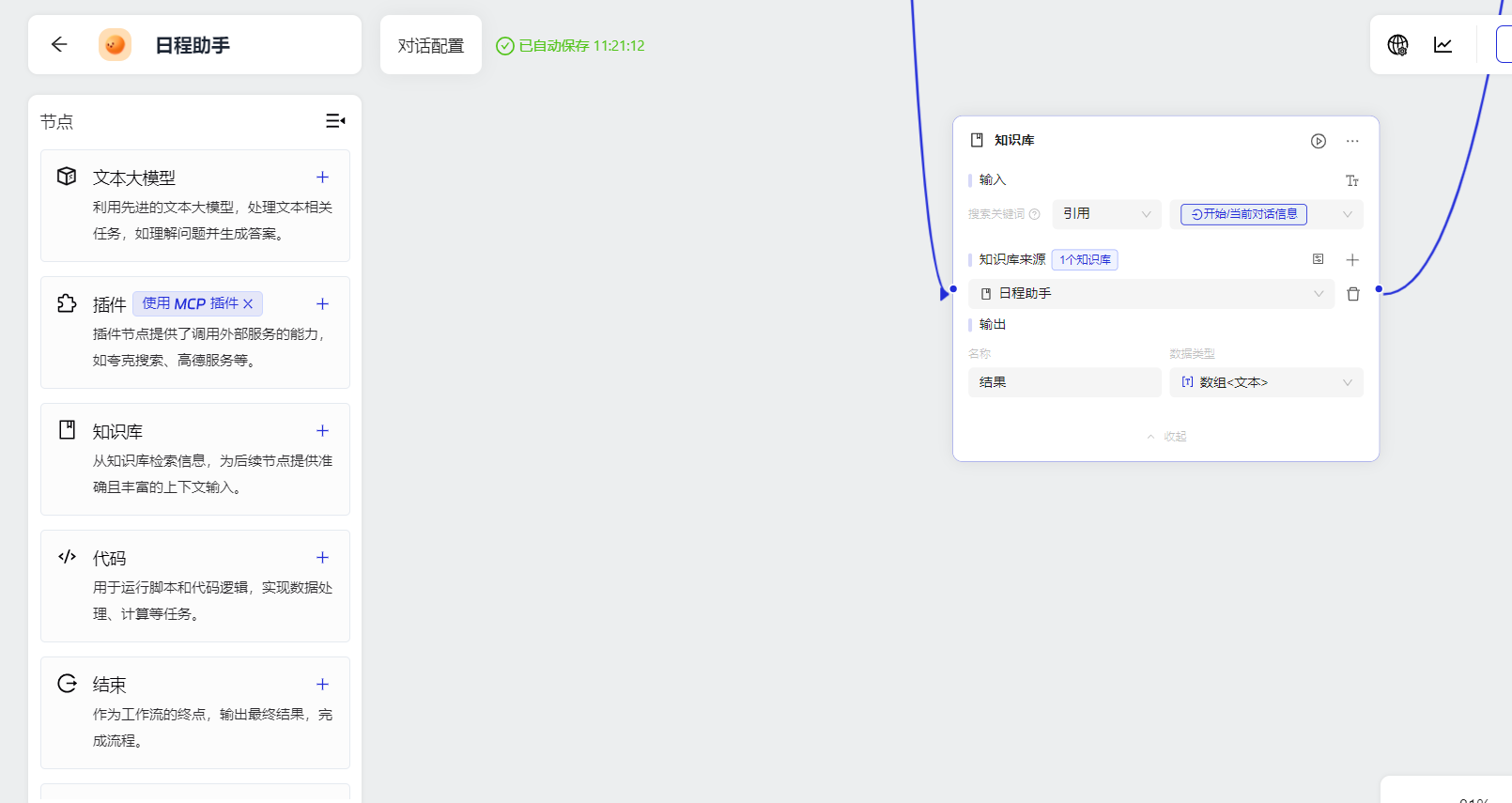Screen dimensions: 1512x803
Task: Click the 文本大模型 cube icon
Action: 67,177
